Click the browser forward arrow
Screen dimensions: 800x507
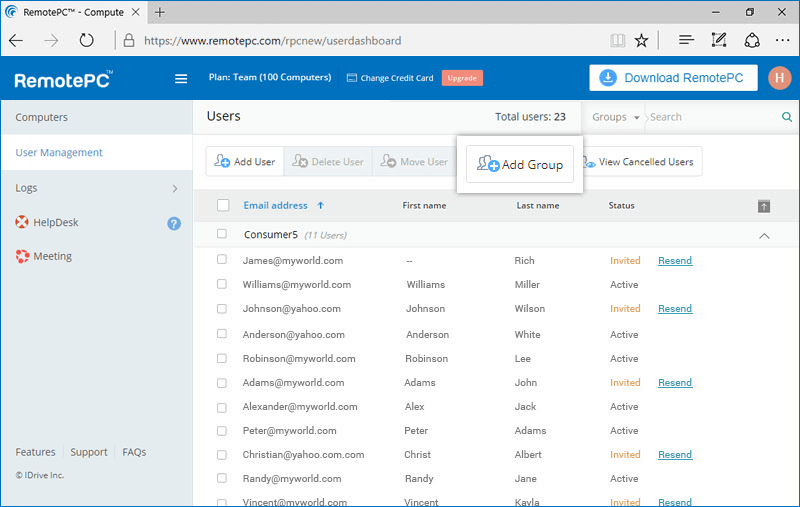click(51, 40)
